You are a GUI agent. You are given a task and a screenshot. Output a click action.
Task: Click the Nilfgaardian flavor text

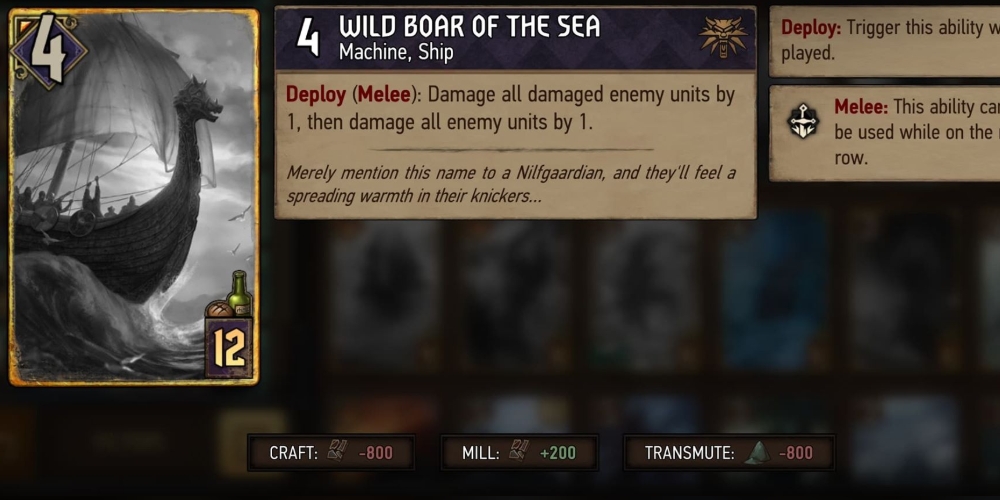click(511, 184)
